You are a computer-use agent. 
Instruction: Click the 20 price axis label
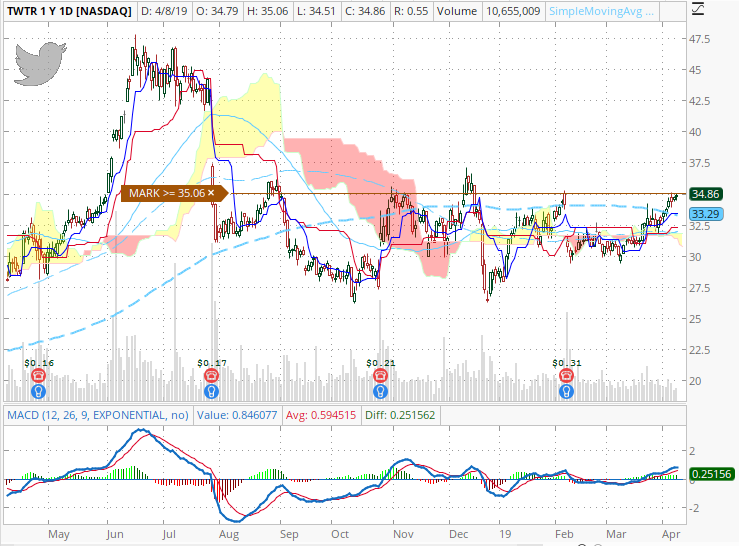(x=695, y=381)
